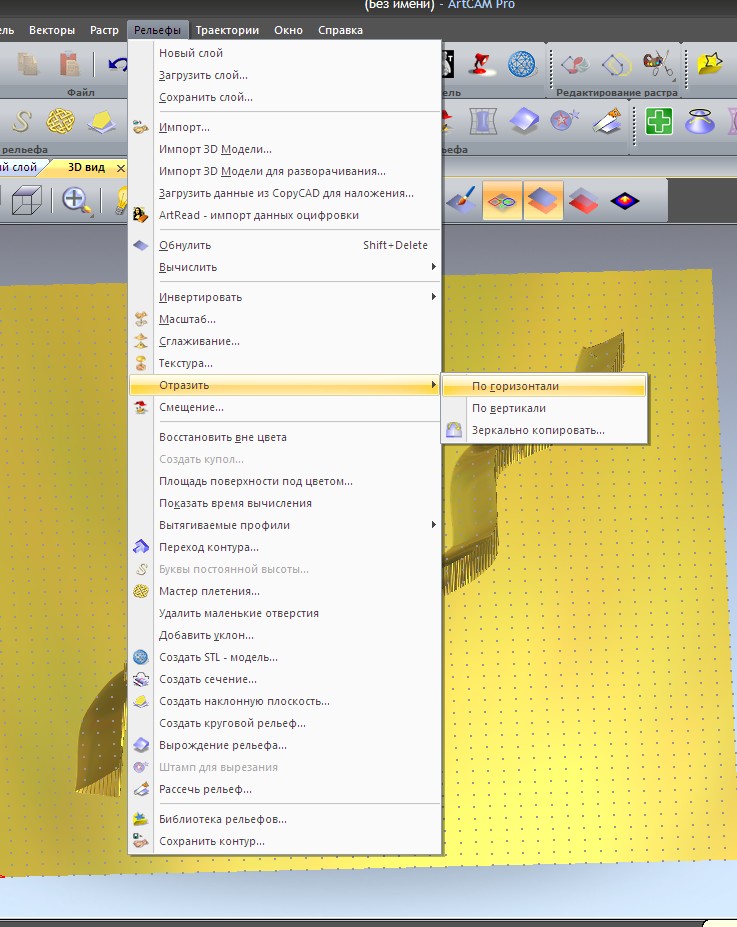Open Смещение... menu entry
Viewport: 737px width, 927px height.
(285, 407)
